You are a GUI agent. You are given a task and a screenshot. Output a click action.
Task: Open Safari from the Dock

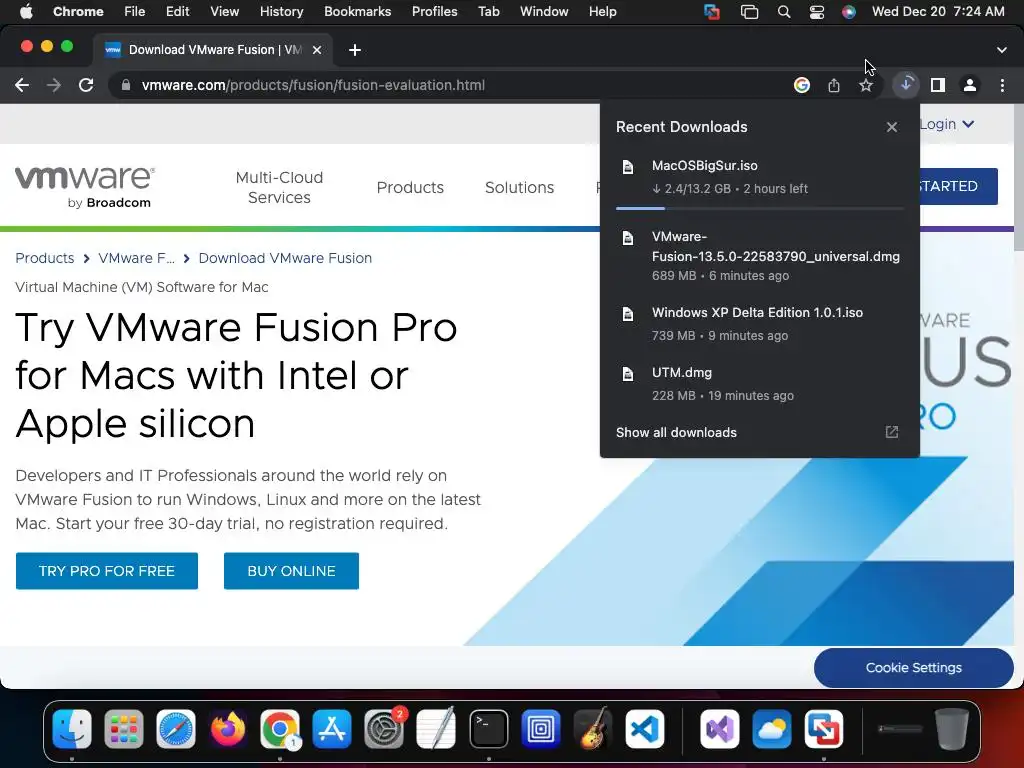(x=176, y=729)
